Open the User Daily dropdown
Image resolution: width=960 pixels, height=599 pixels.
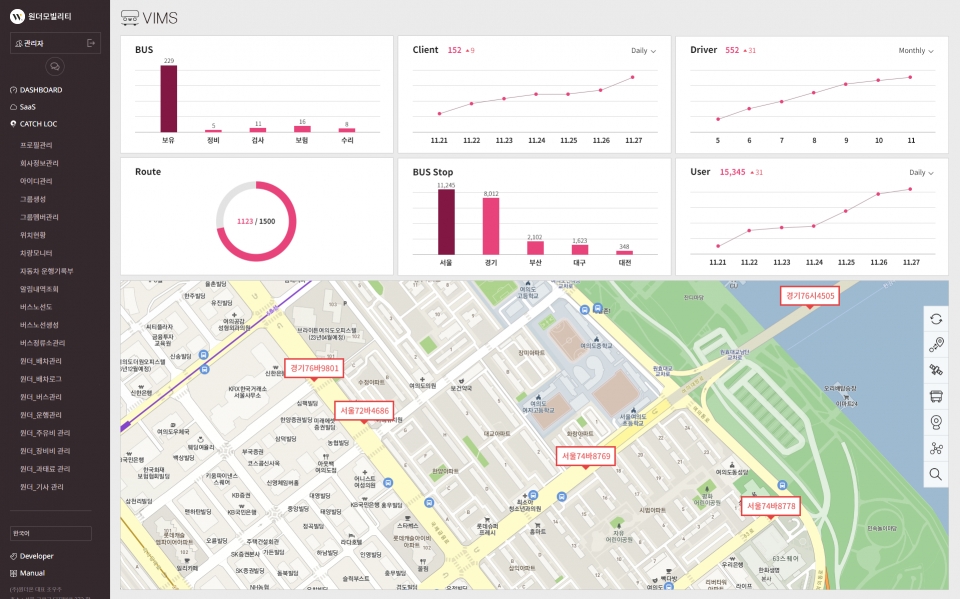[922, 172]
